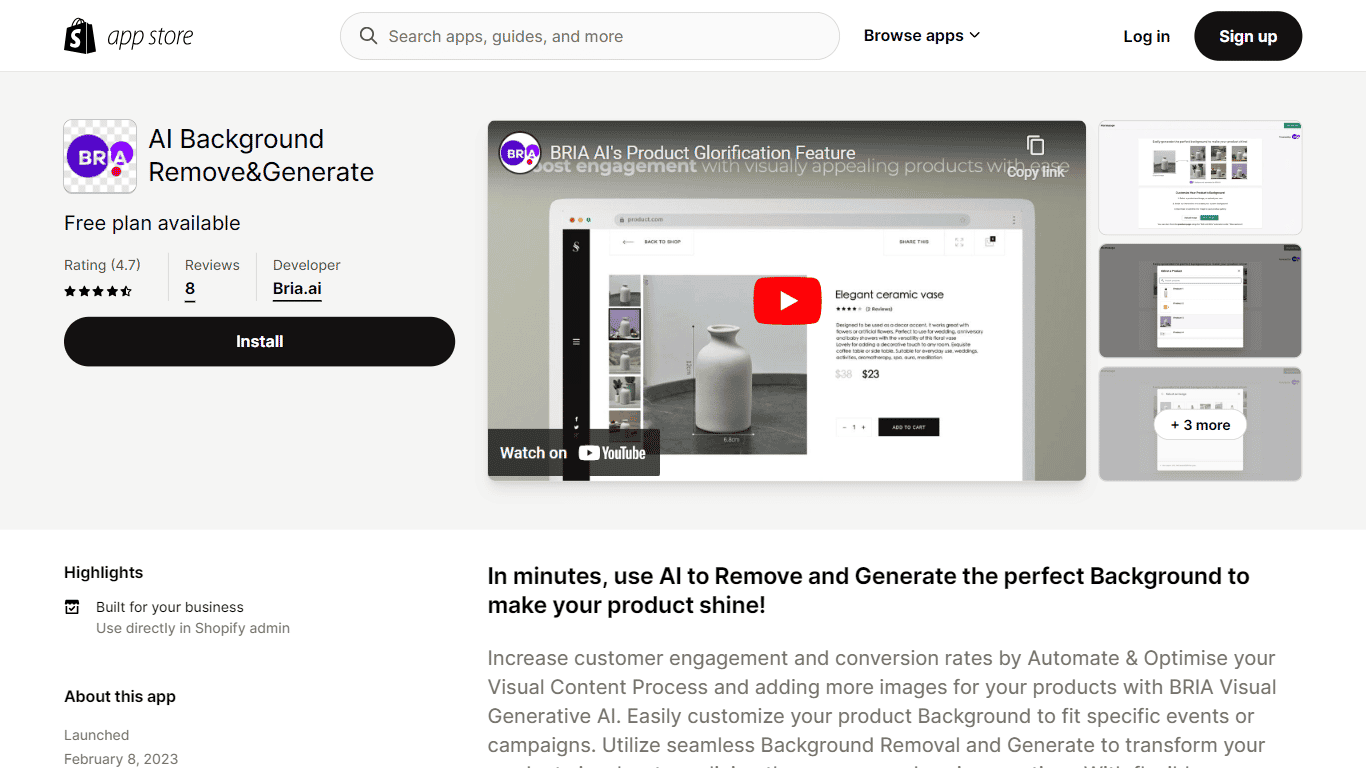Open the Browse apps dropdown
The width and height of the screenshot is (1366, 768).
click(x=913, y=35)
